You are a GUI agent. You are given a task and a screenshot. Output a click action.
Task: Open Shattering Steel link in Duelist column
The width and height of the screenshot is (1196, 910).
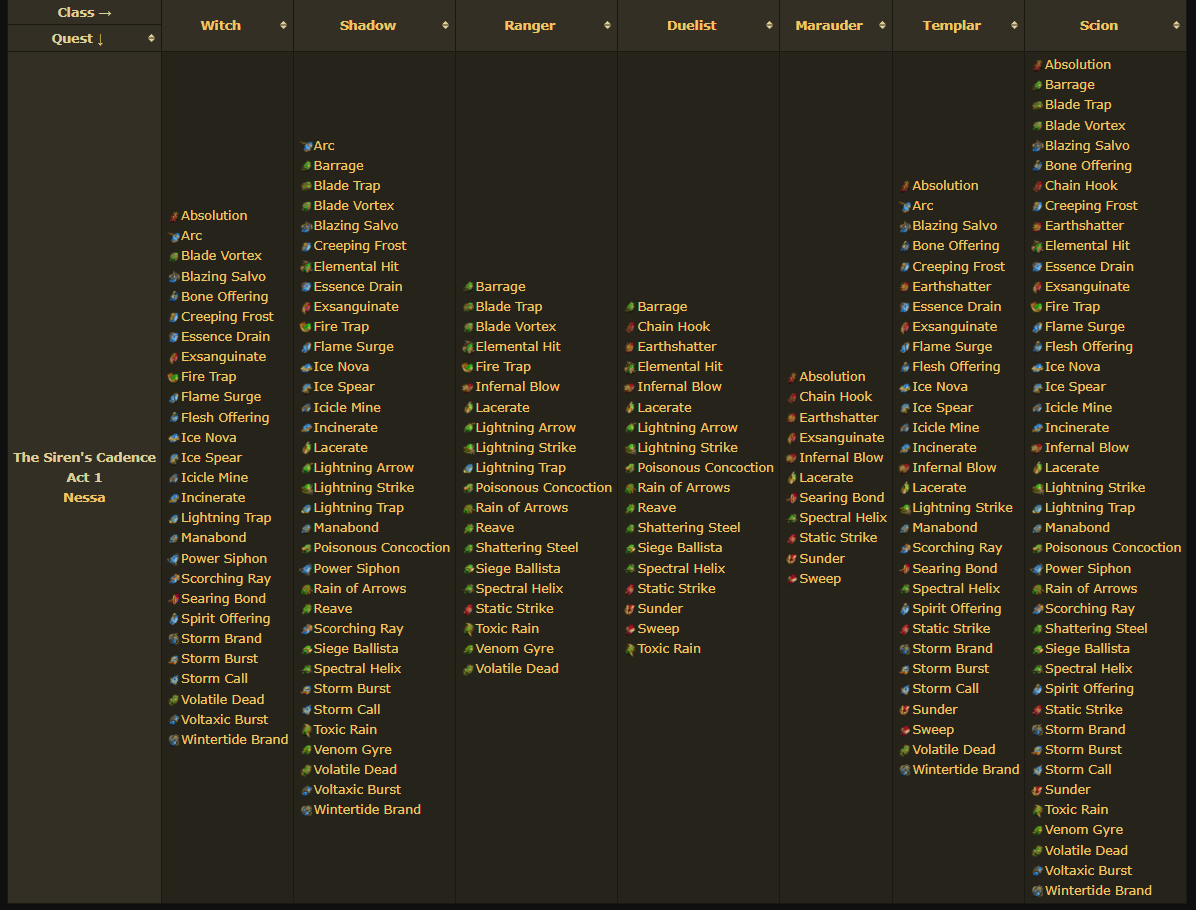[689, 528]
